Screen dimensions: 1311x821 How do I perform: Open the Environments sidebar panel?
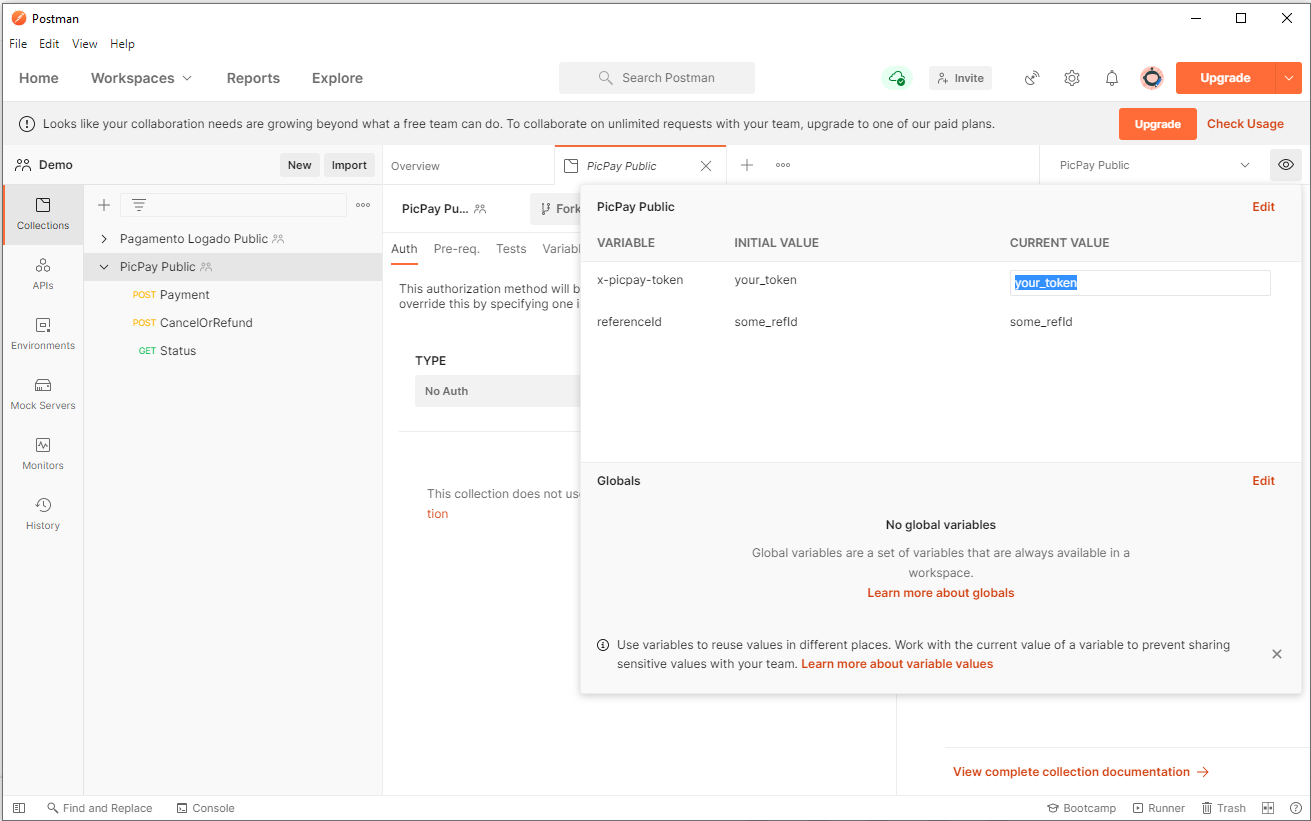[43, 334]
